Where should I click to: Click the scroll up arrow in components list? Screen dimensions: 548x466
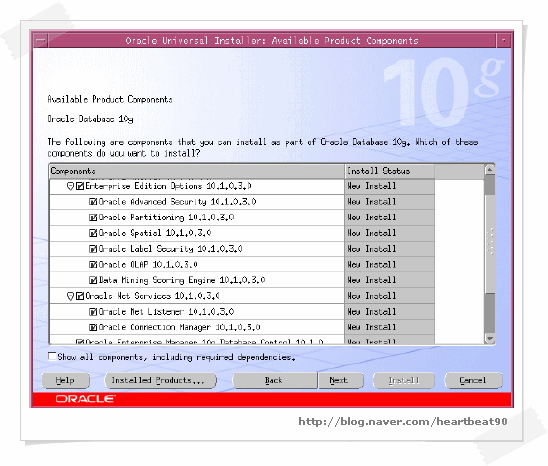(490, 170)
